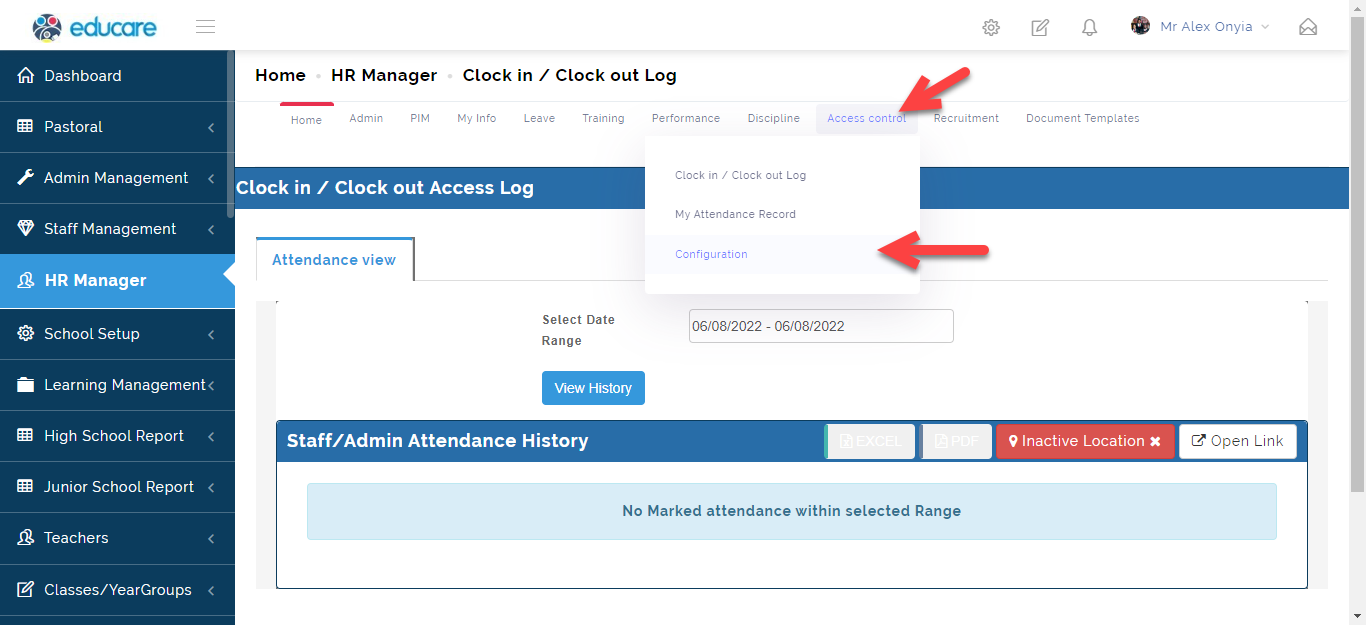Click the page vertical scrollbar
1366x625 pixels.
tap(1357, 254)
